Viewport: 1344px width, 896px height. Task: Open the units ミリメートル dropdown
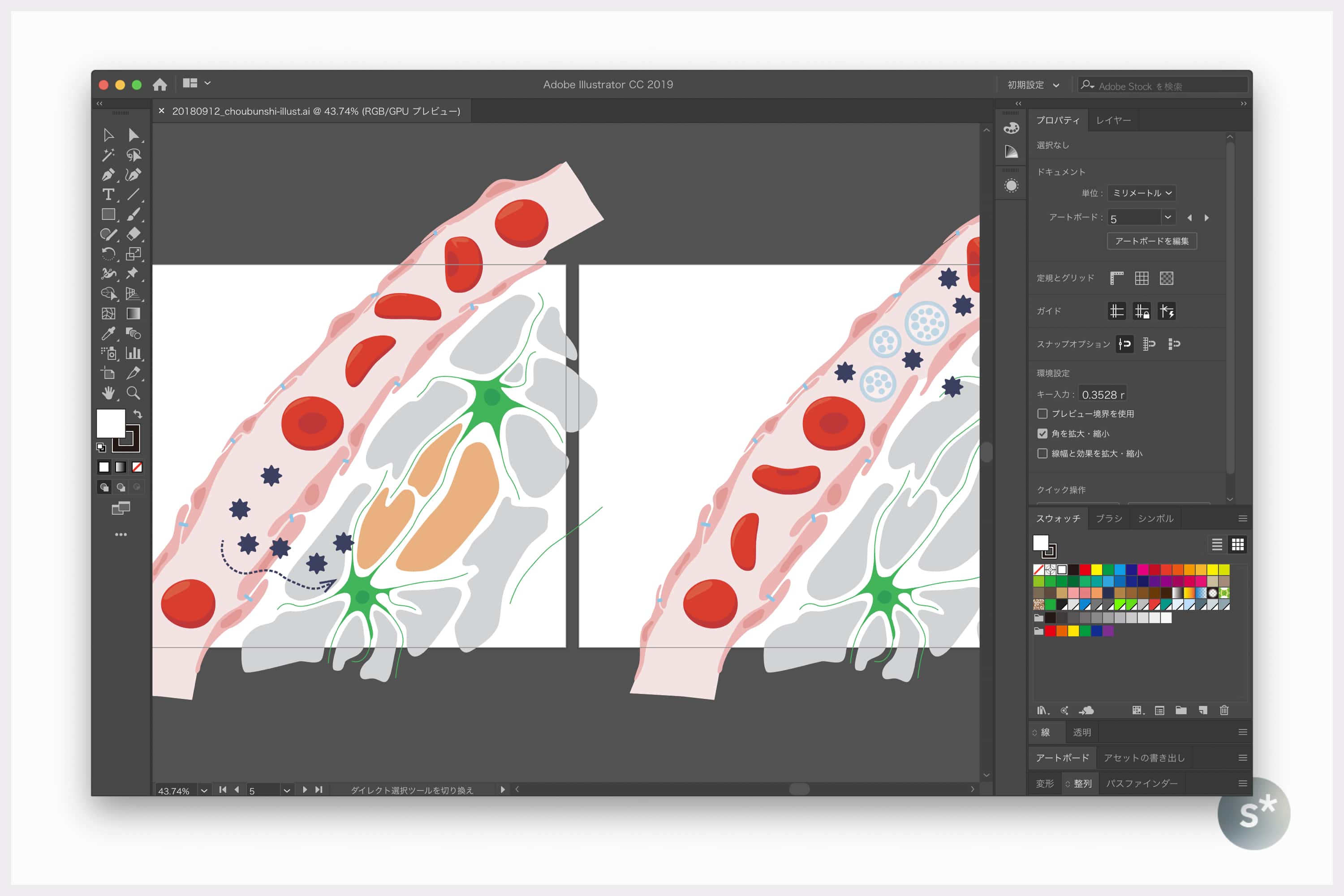[1141, 193]
